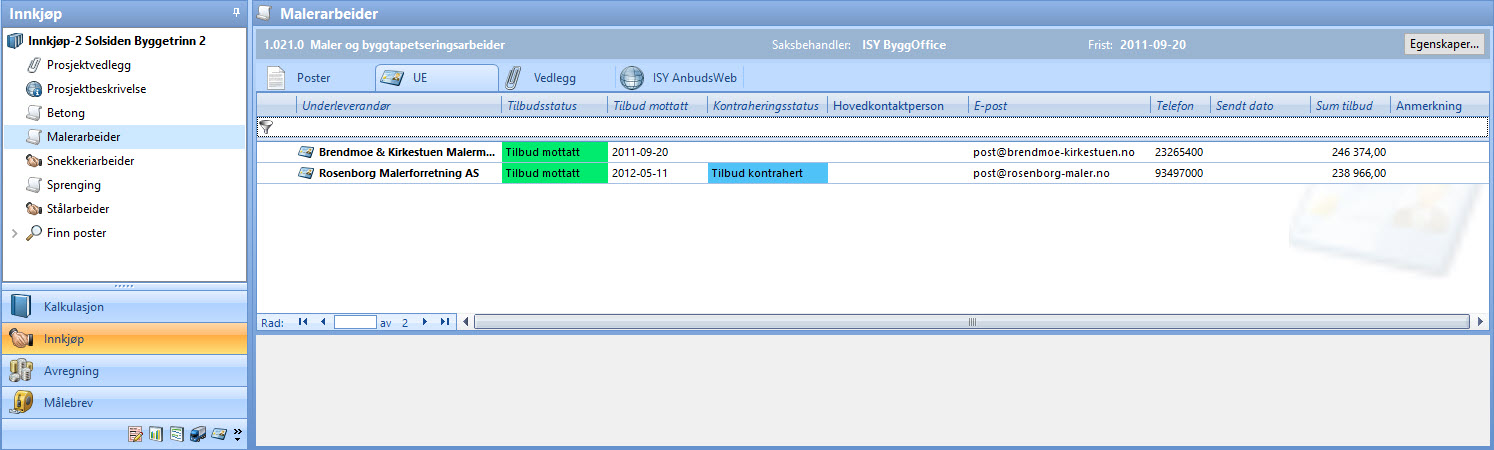Open the navigation pane overflow chevron
The height and width of the screenshot is (450, 1494).
[x=238, y=434]
